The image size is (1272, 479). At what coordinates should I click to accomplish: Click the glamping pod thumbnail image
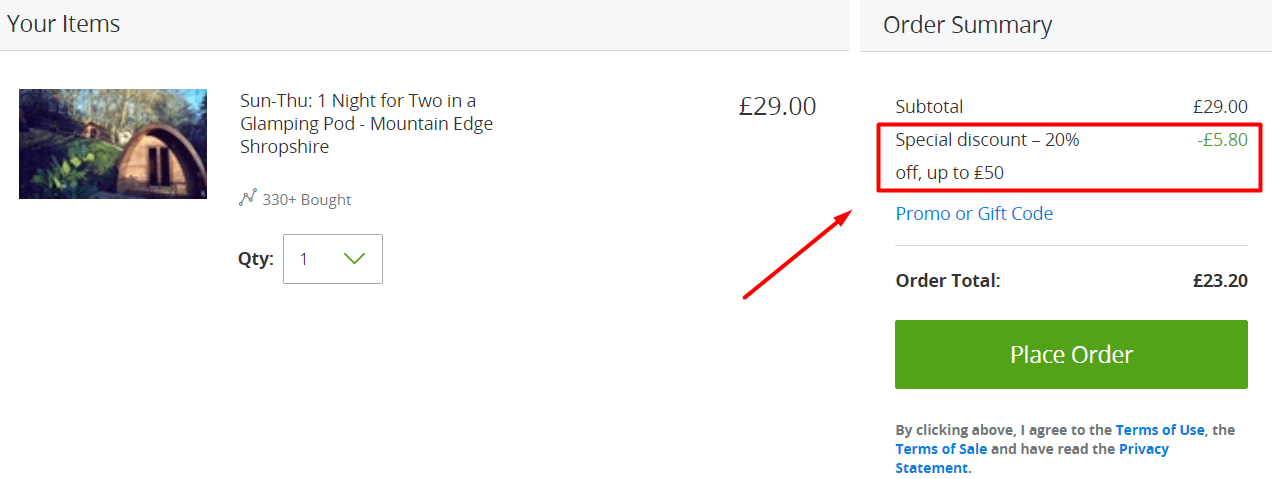tap(113, 144)
